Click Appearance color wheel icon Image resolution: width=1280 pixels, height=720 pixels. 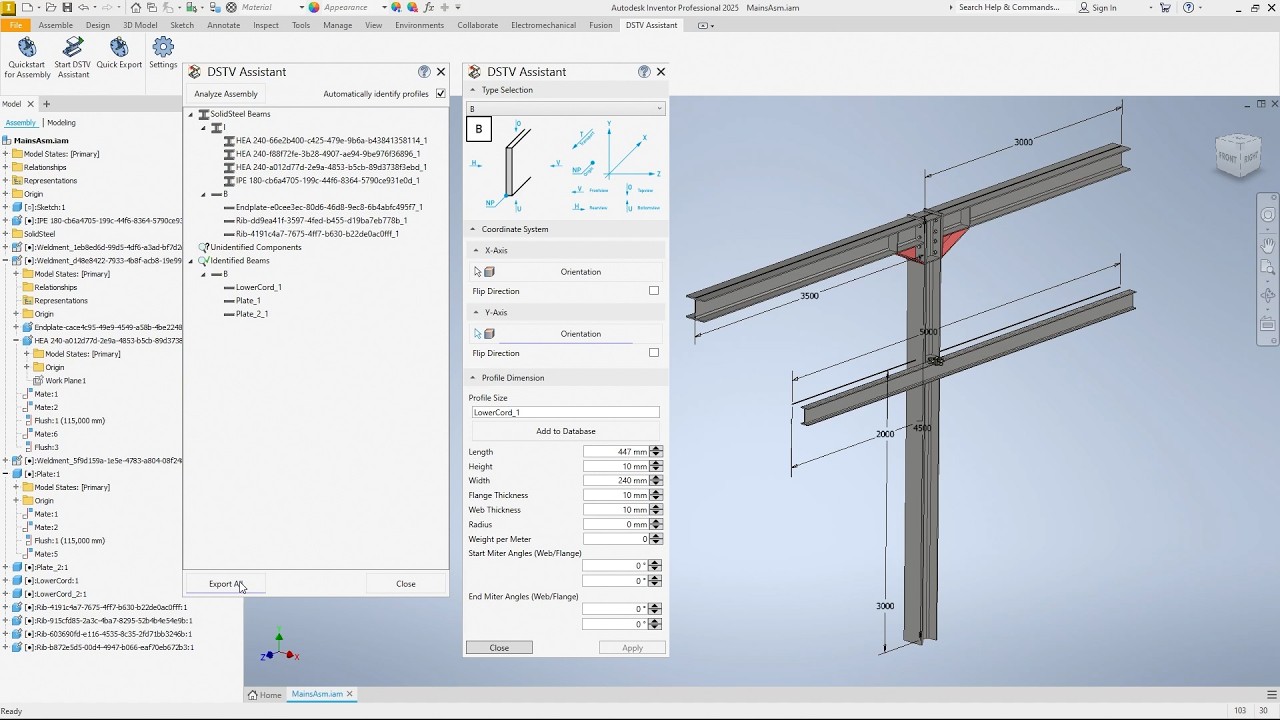click(x=314, y=7)
